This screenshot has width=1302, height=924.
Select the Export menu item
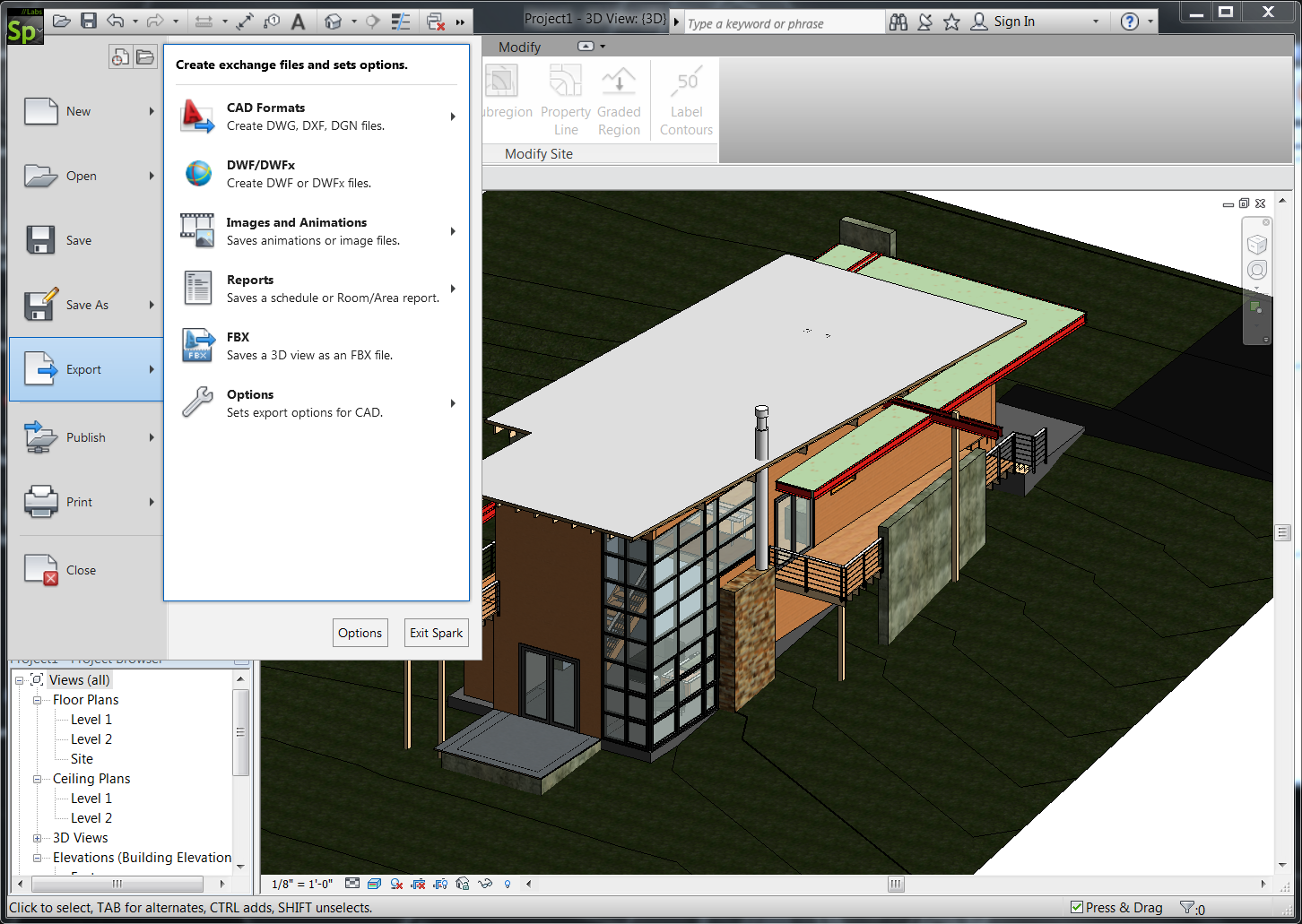87,369
